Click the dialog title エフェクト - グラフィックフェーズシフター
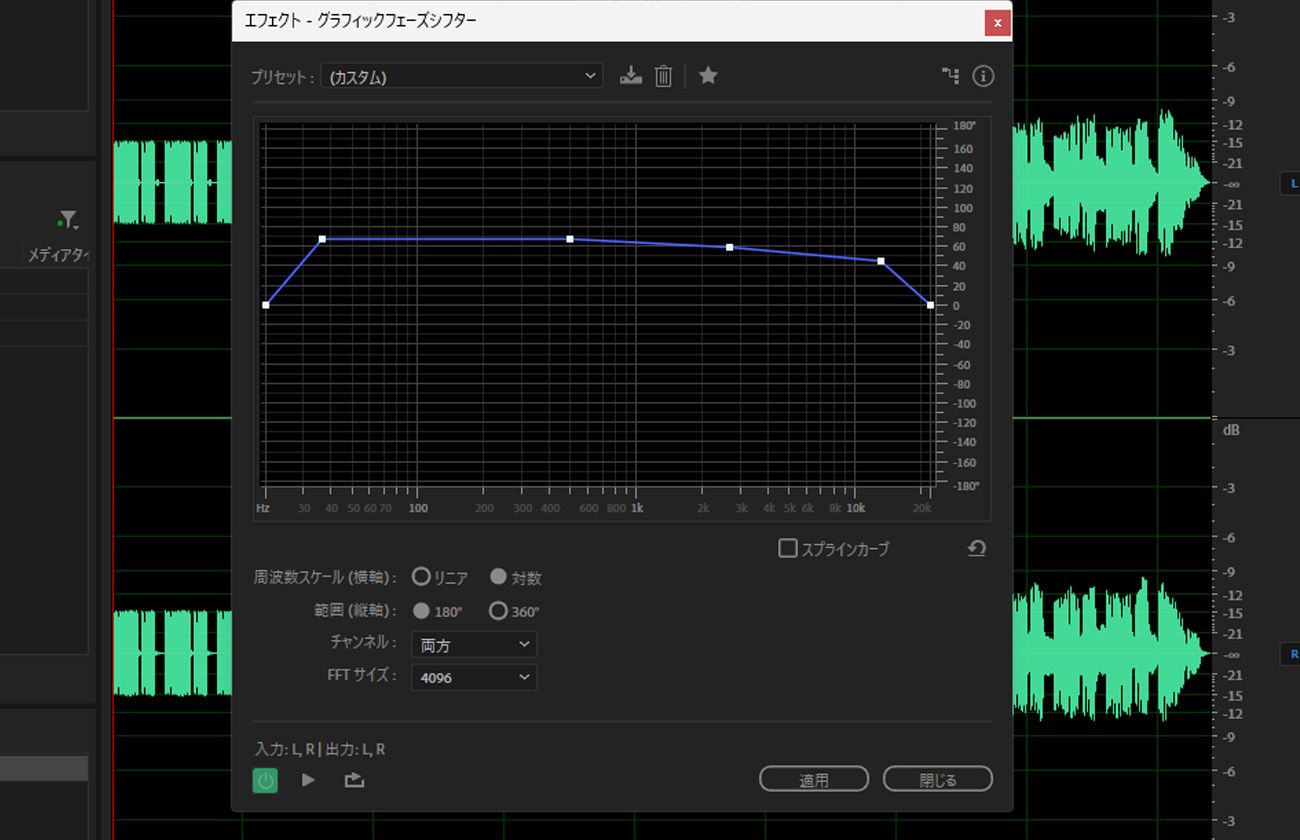The width and height of the screenshot is (1300, 840). [360, 21]
